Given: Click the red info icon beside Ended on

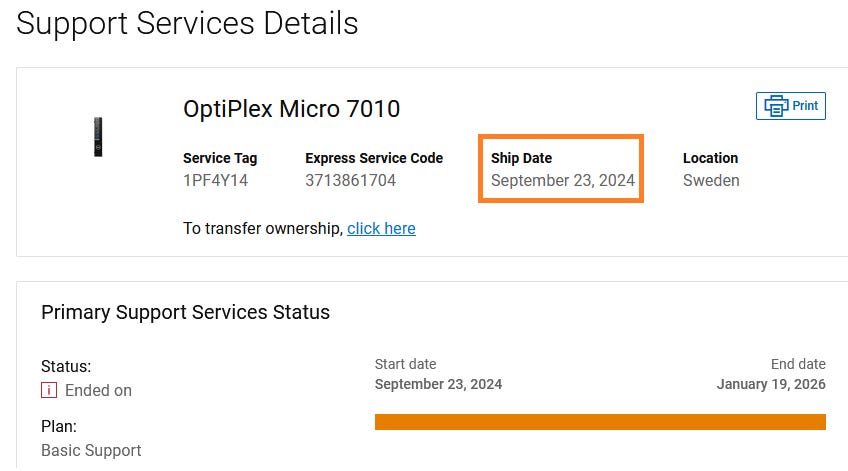Looking at the screenshot, I should (x=49, y=390).
